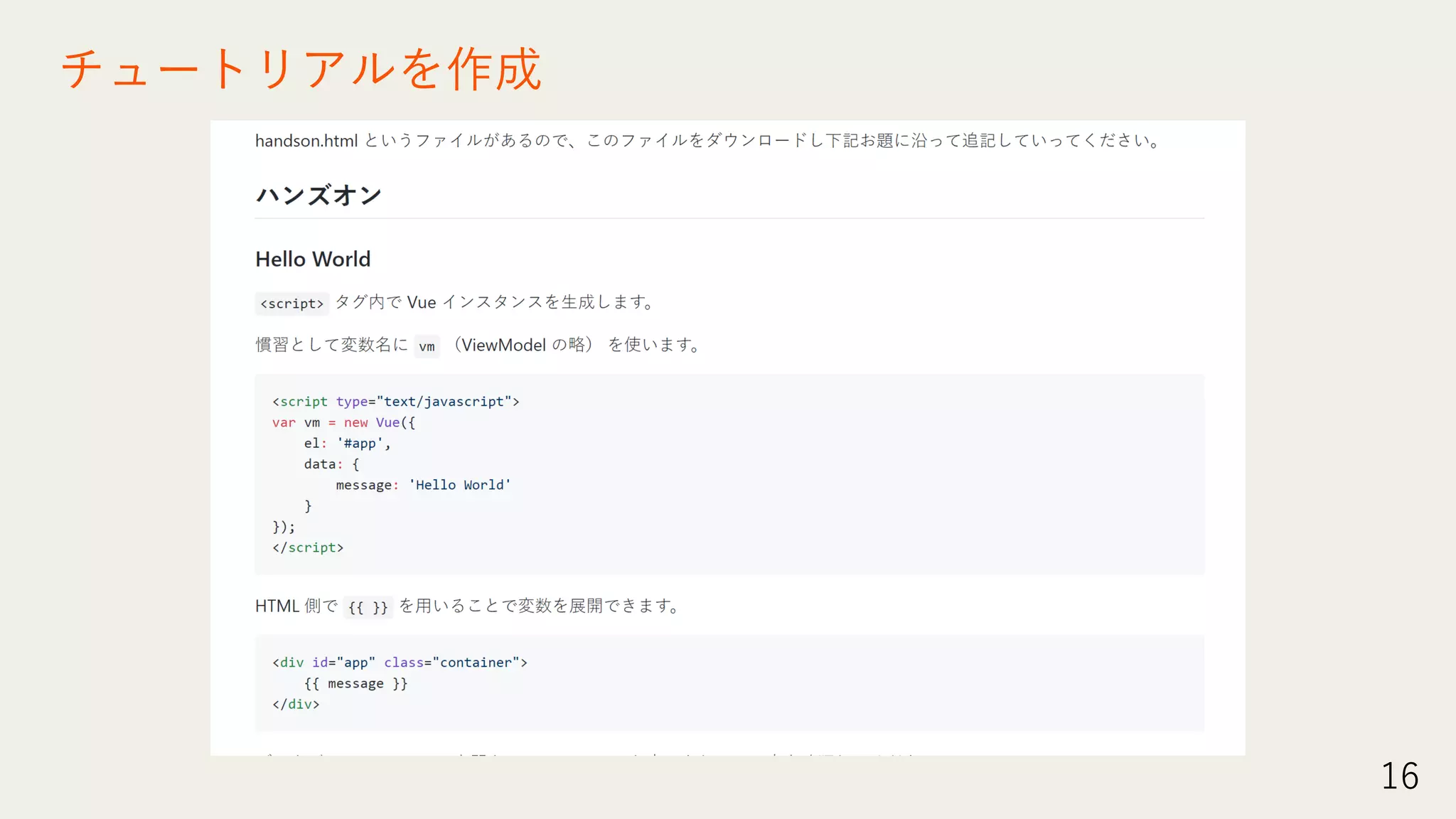Click the message: 'Hello World' line

pyautogui.click(x=423, y=485)
